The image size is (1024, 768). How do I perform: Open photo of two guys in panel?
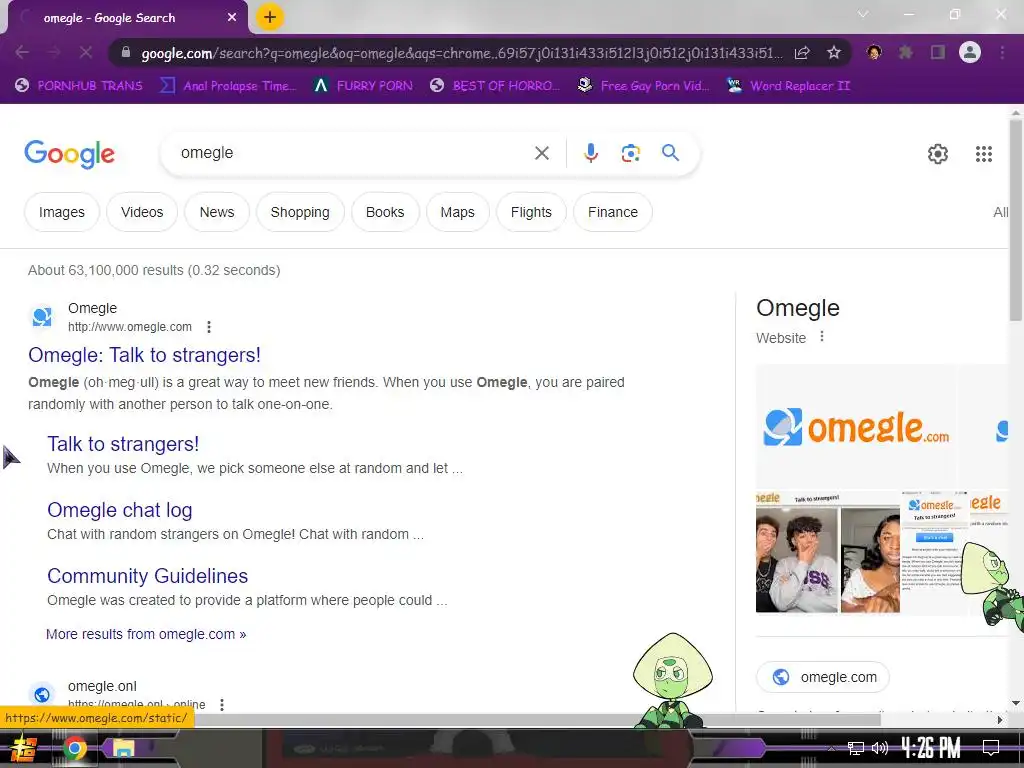pyautogui.click(x=796, y=560)
